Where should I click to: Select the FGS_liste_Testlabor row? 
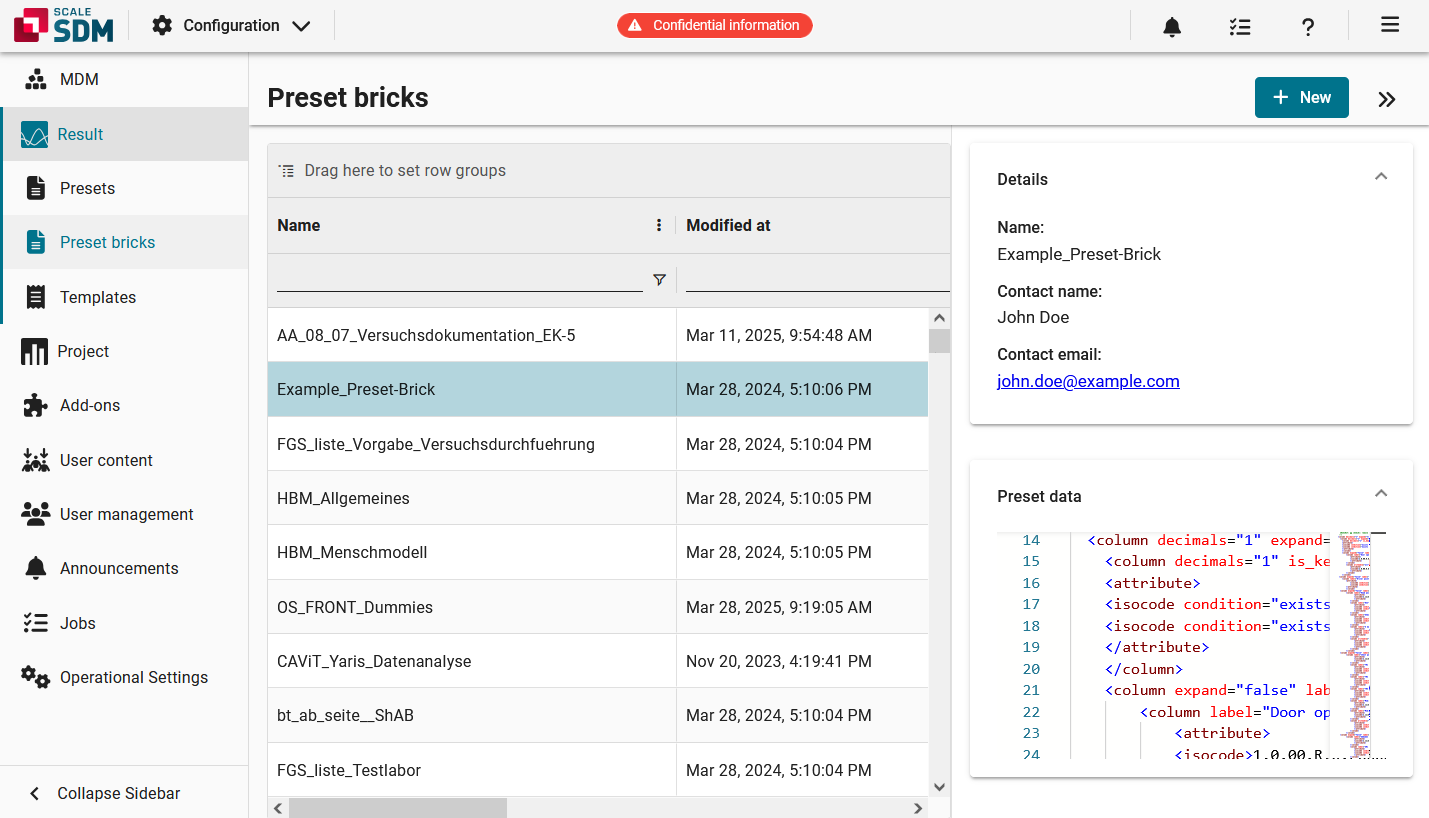coord(598,770)
